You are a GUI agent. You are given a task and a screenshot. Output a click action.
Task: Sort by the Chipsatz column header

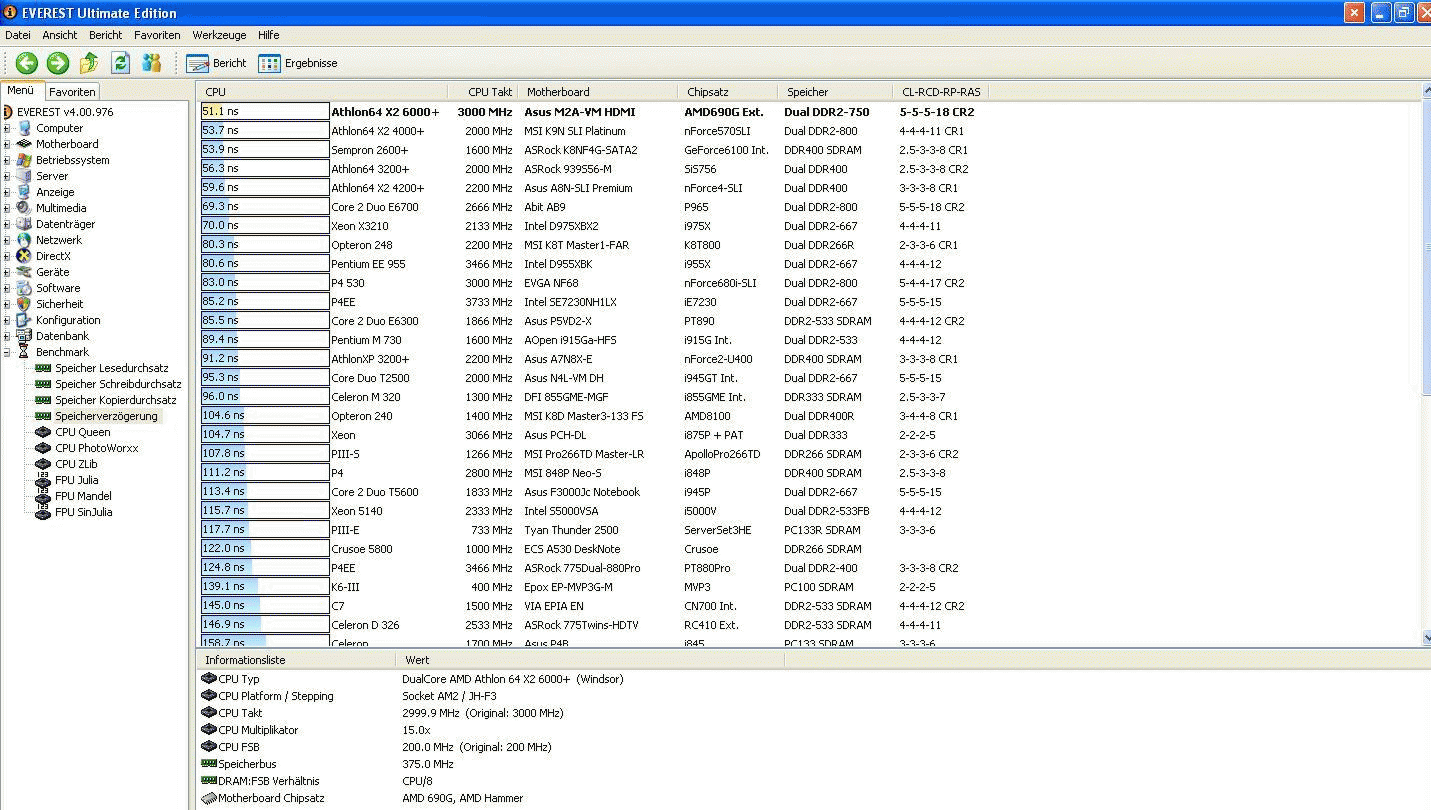point(728,92)
